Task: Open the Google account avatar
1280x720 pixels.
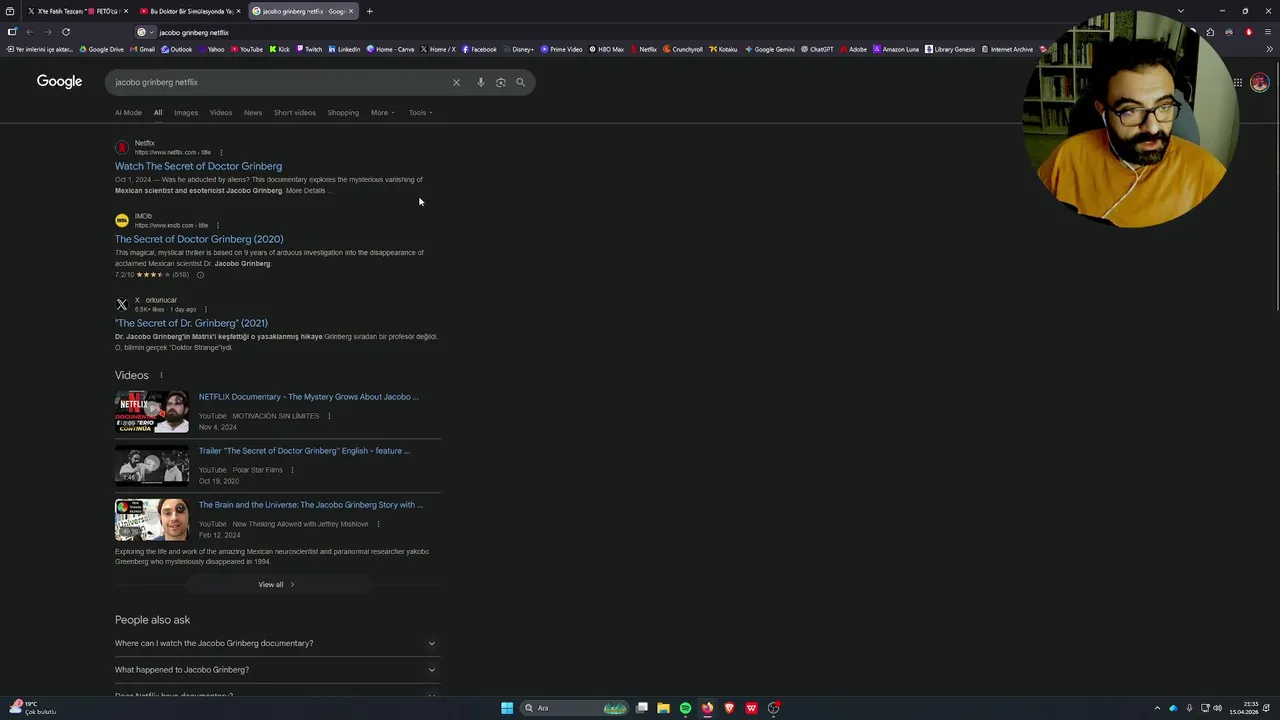Action: coord(1259,82)
